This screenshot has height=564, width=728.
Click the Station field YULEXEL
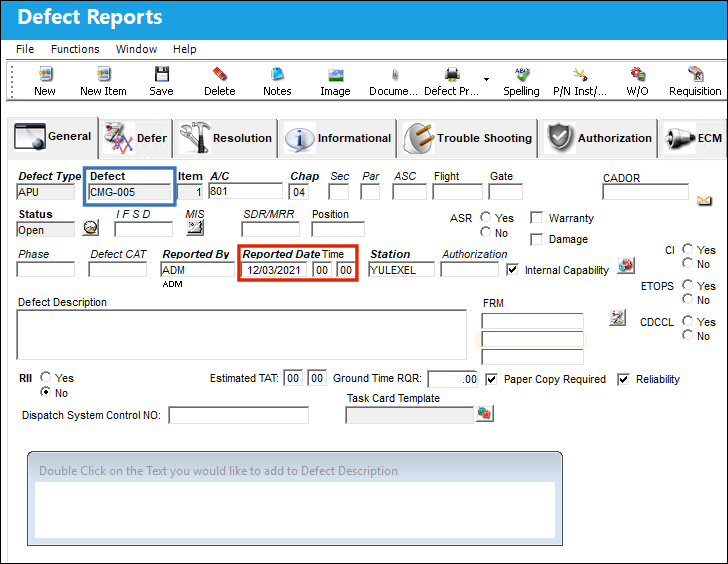point(401,270)
